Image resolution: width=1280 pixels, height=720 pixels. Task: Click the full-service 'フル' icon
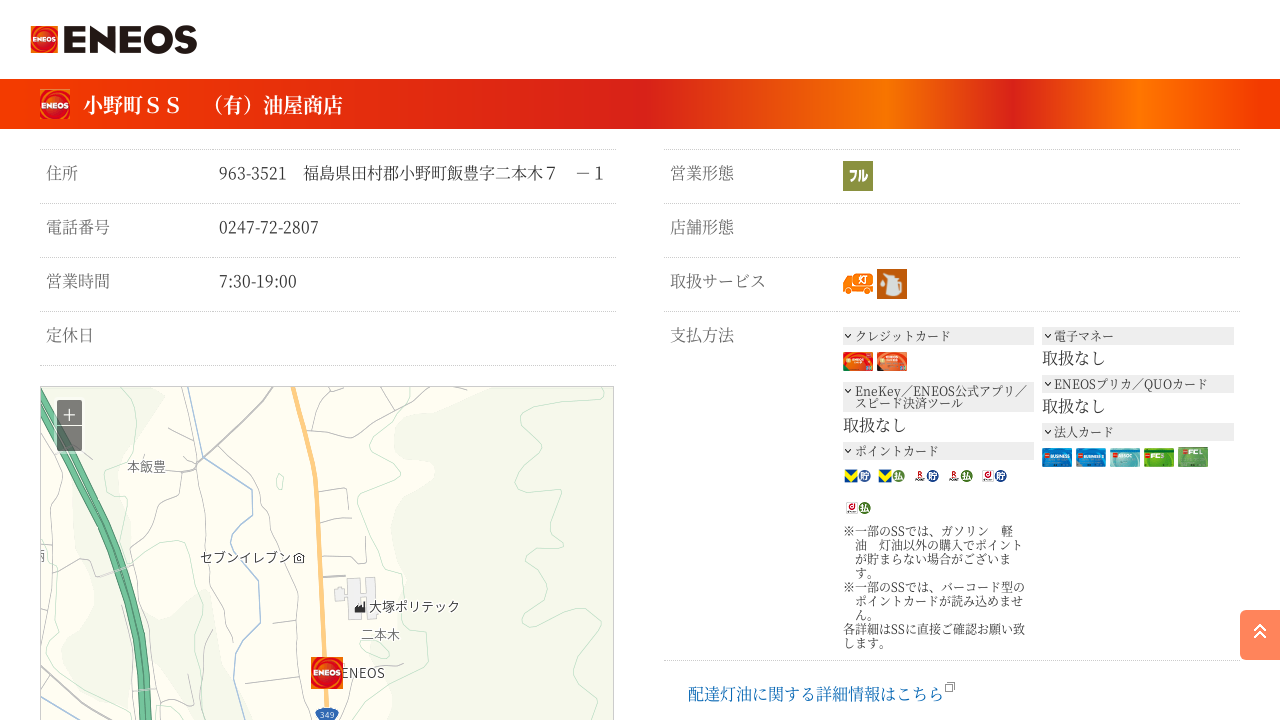click(858, 176)
